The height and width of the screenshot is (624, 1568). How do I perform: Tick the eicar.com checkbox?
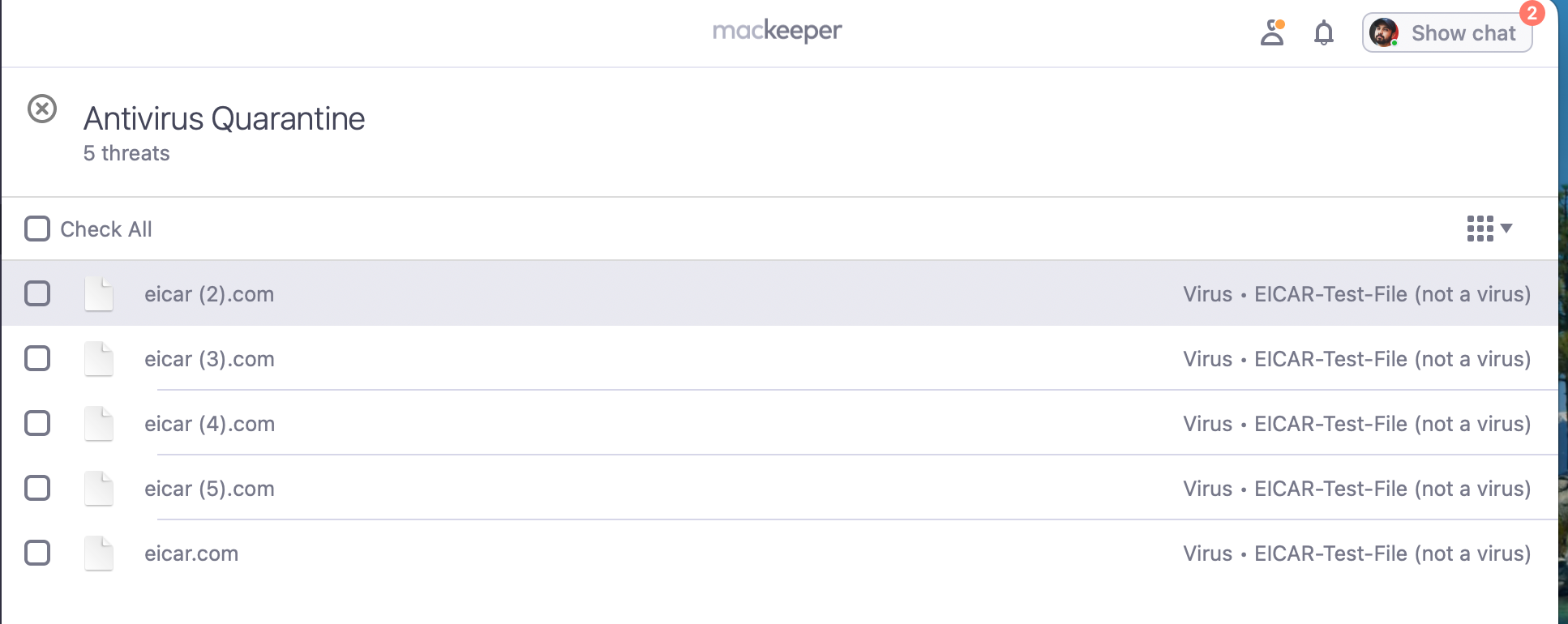point(37,553)
